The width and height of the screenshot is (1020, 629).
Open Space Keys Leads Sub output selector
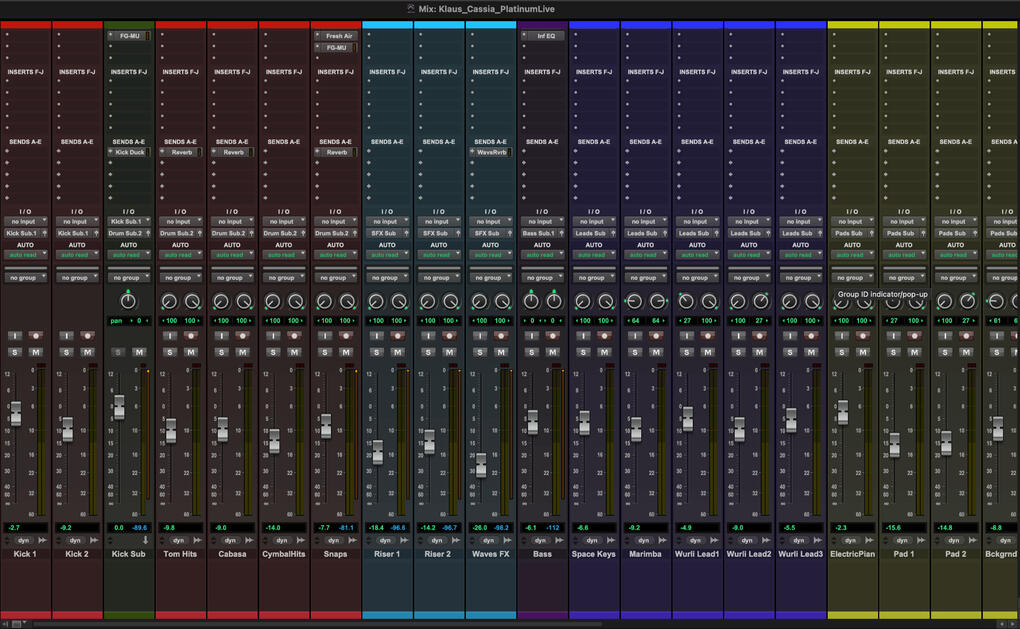590,233
